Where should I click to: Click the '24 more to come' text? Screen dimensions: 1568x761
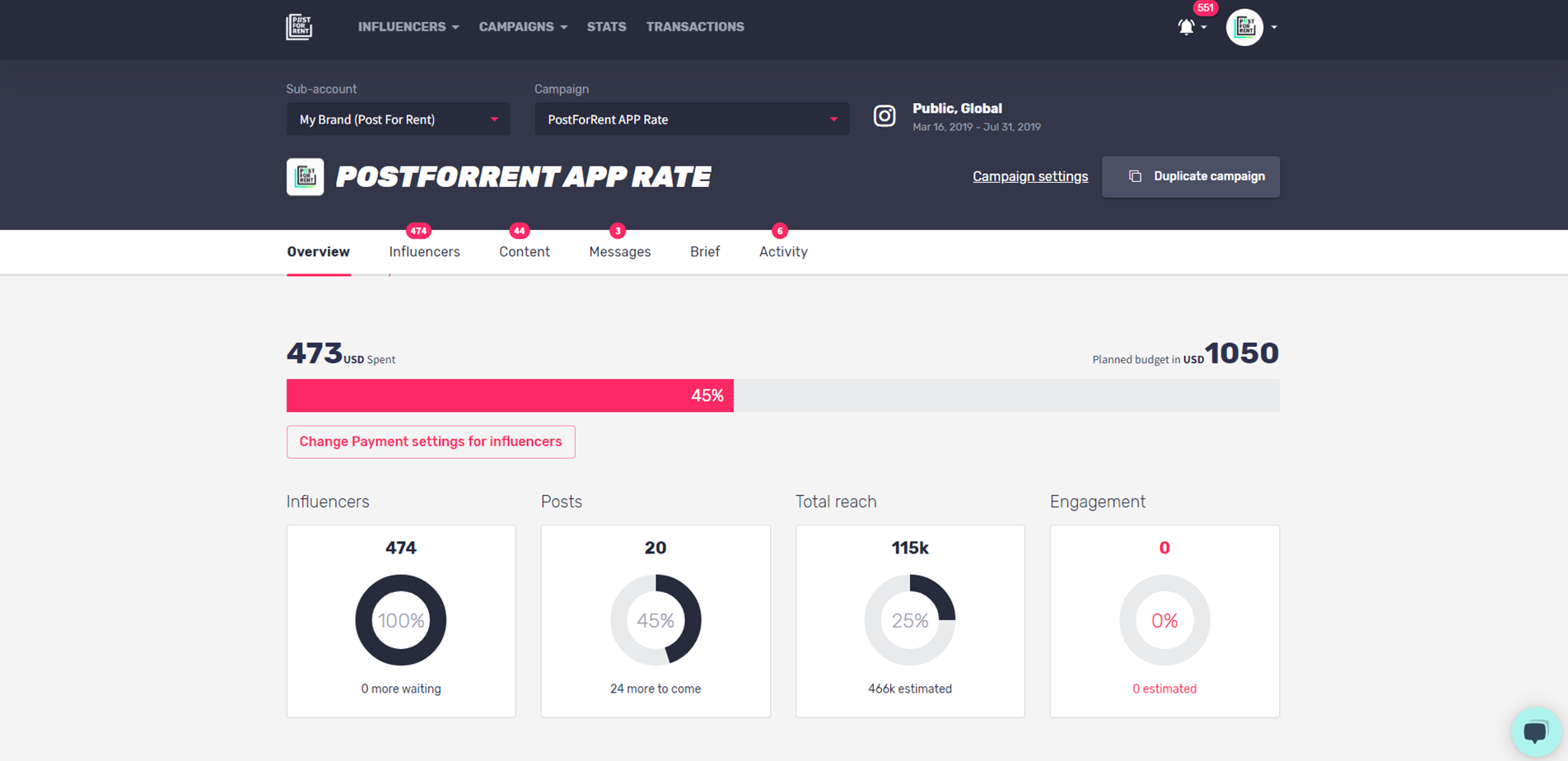click(656, 689)
